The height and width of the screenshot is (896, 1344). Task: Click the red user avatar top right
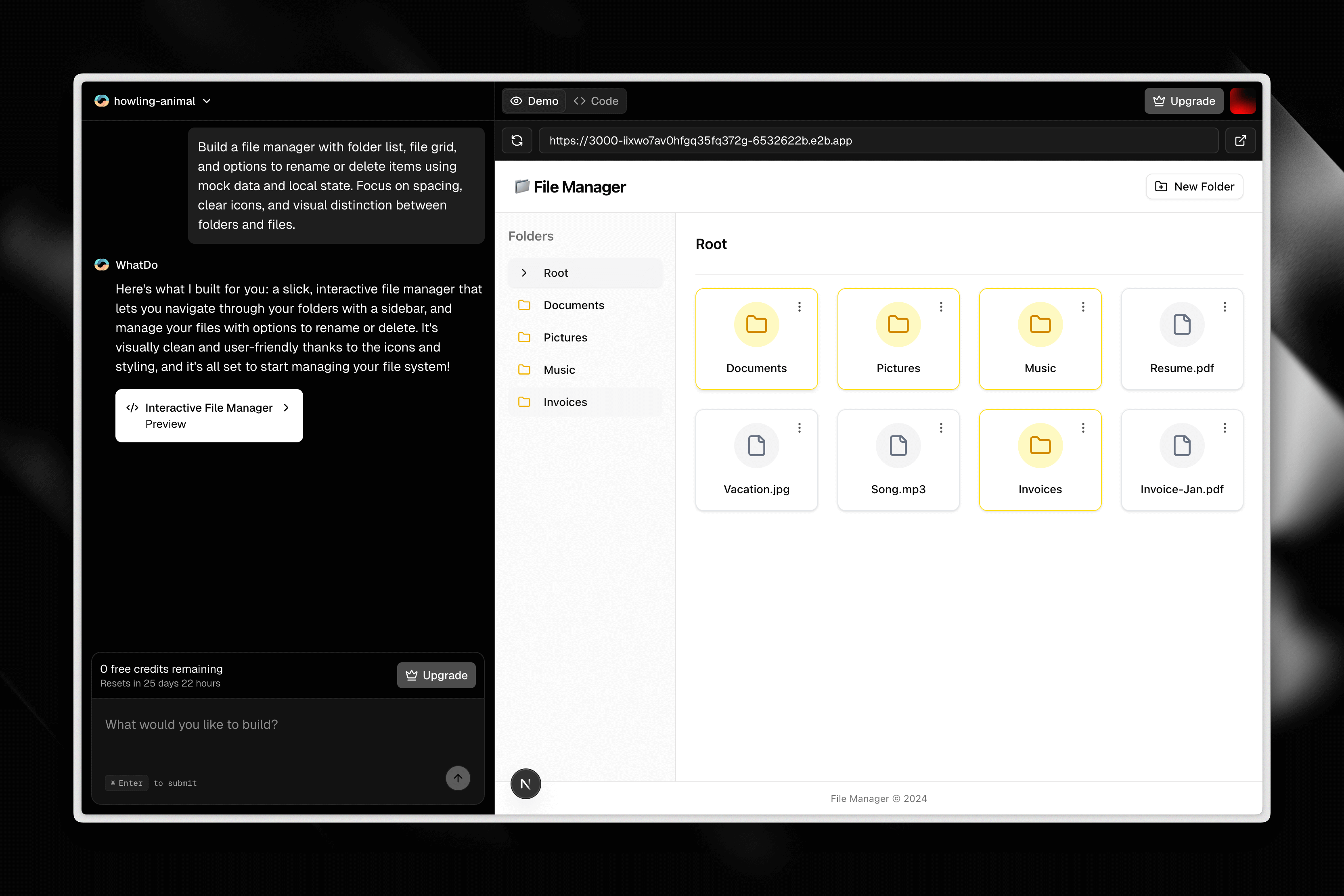point(1242,100)
